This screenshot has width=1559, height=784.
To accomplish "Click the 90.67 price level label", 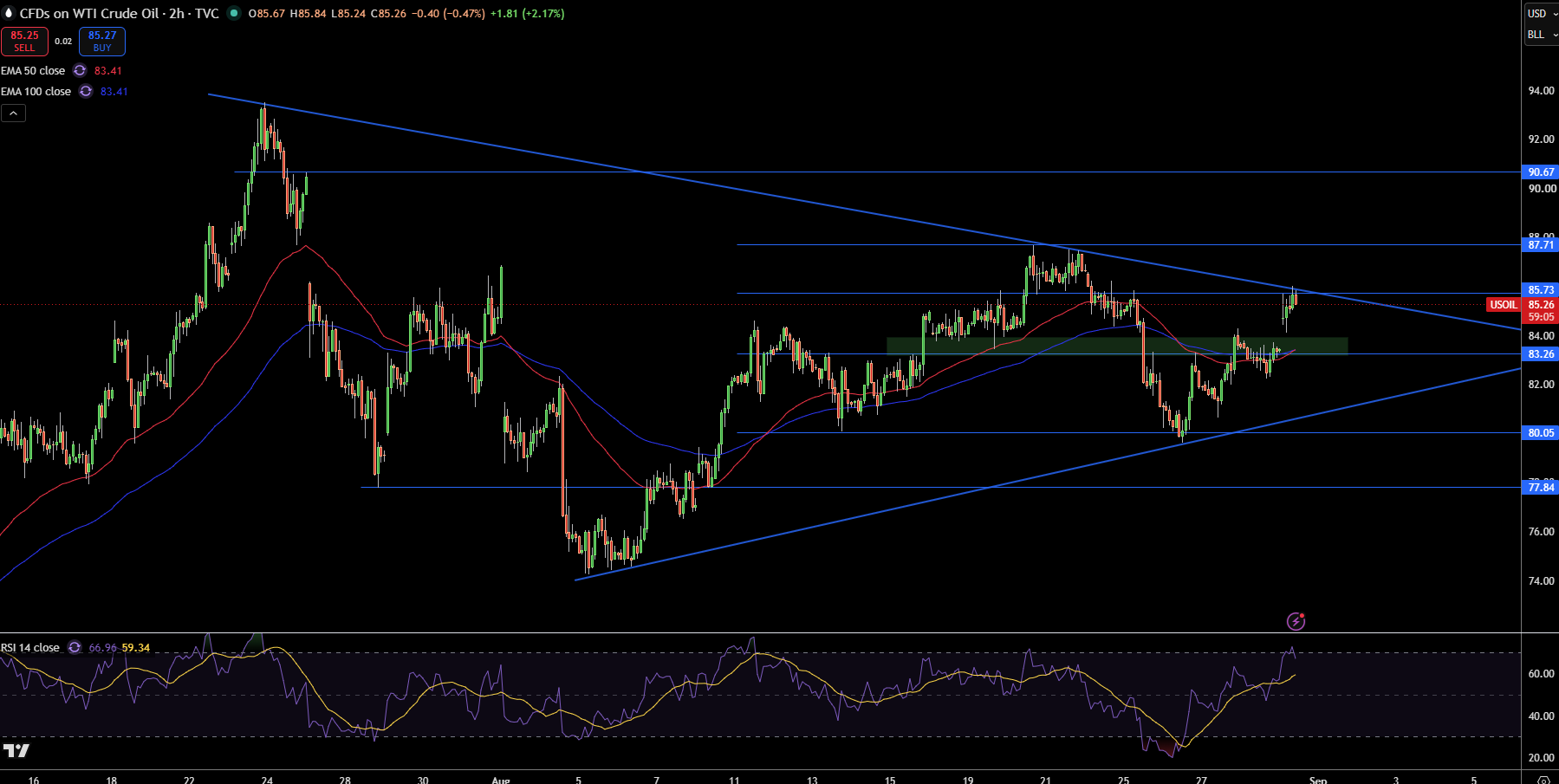I will point(1541,172).
